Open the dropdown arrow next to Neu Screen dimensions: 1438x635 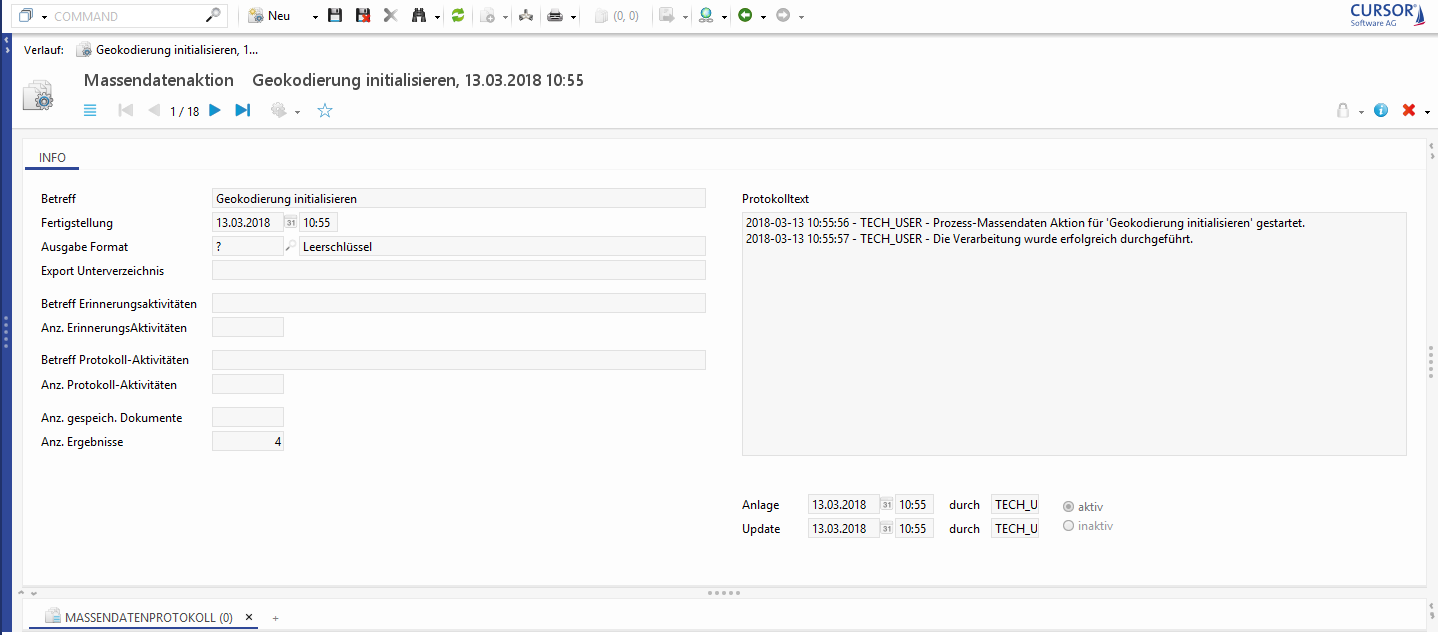click(x=315, y=17)
